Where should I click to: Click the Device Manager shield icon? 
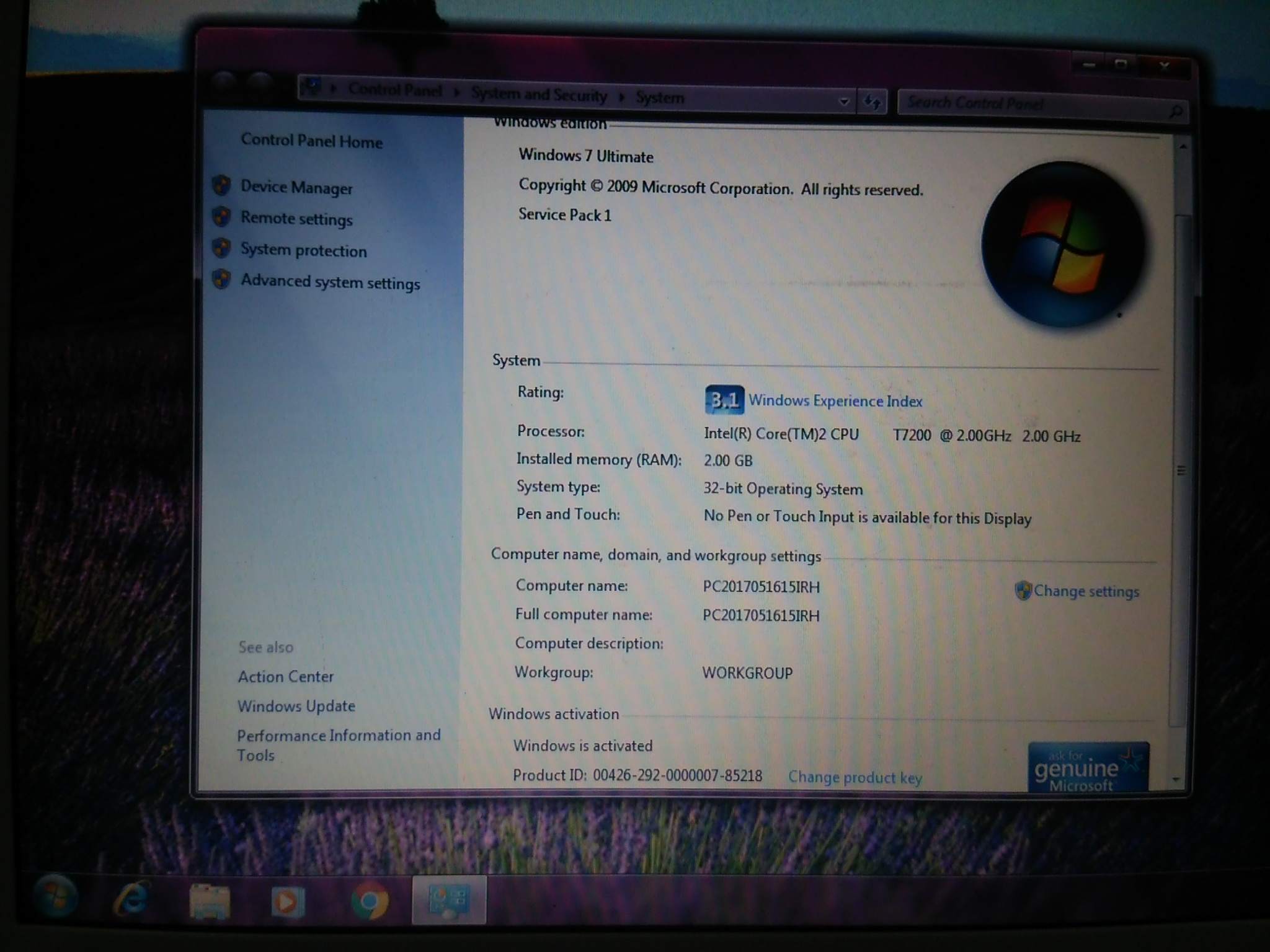[221, 186]
